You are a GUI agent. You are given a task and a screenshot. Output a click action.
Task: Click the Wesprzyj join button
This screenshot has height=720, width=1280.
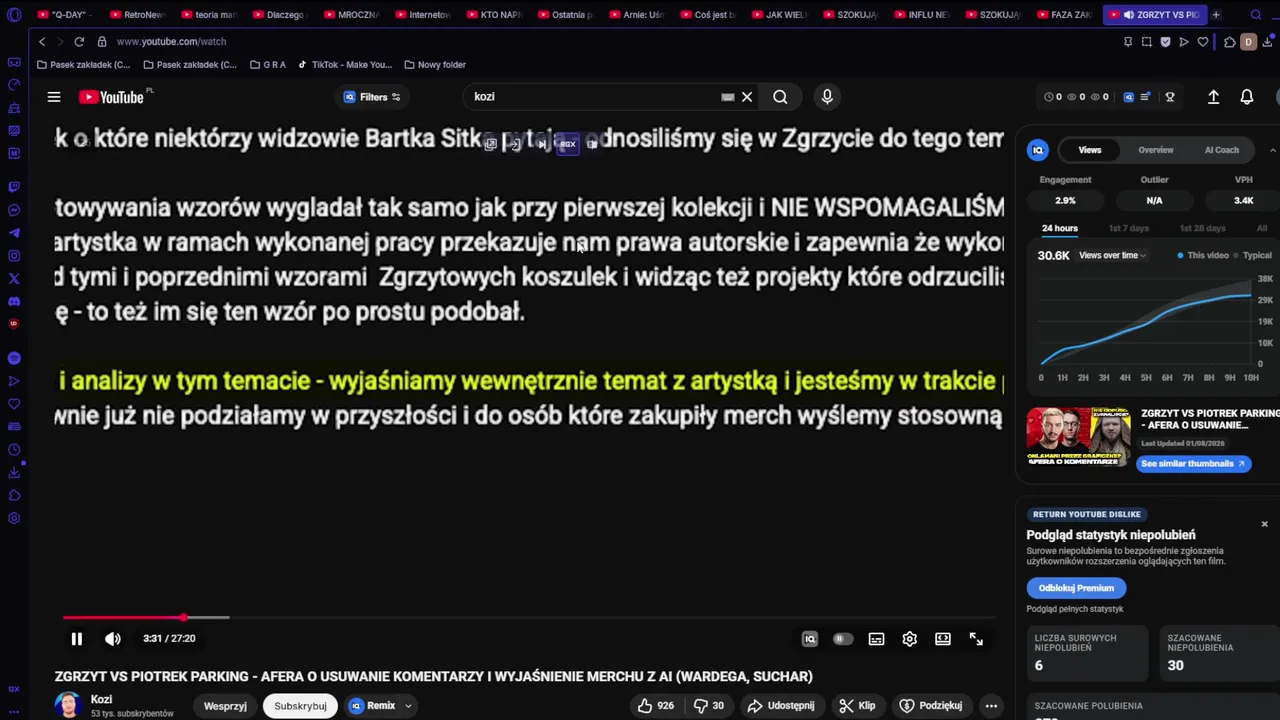pyautogui.click(x=225, y=706)
